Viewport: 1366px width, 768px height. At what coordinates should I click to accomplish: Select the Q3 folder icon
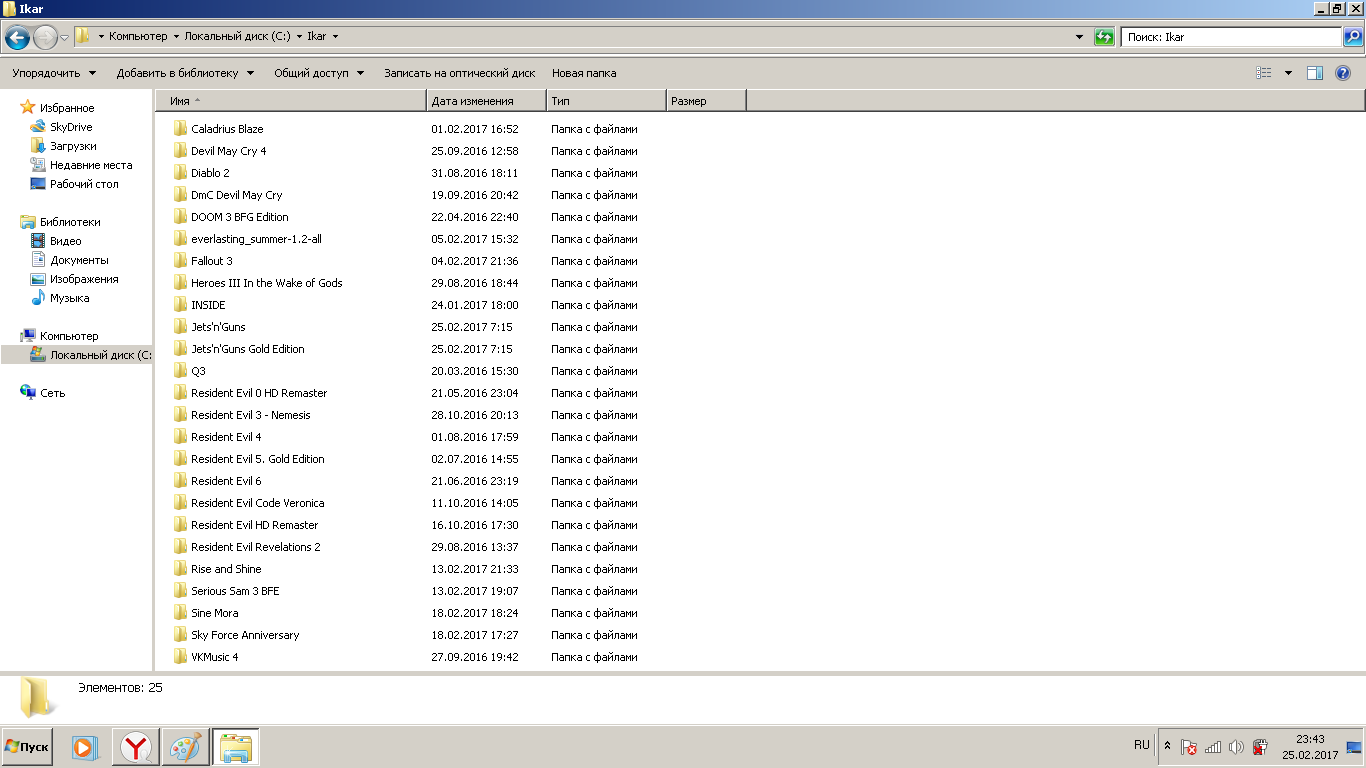point(180,371)
